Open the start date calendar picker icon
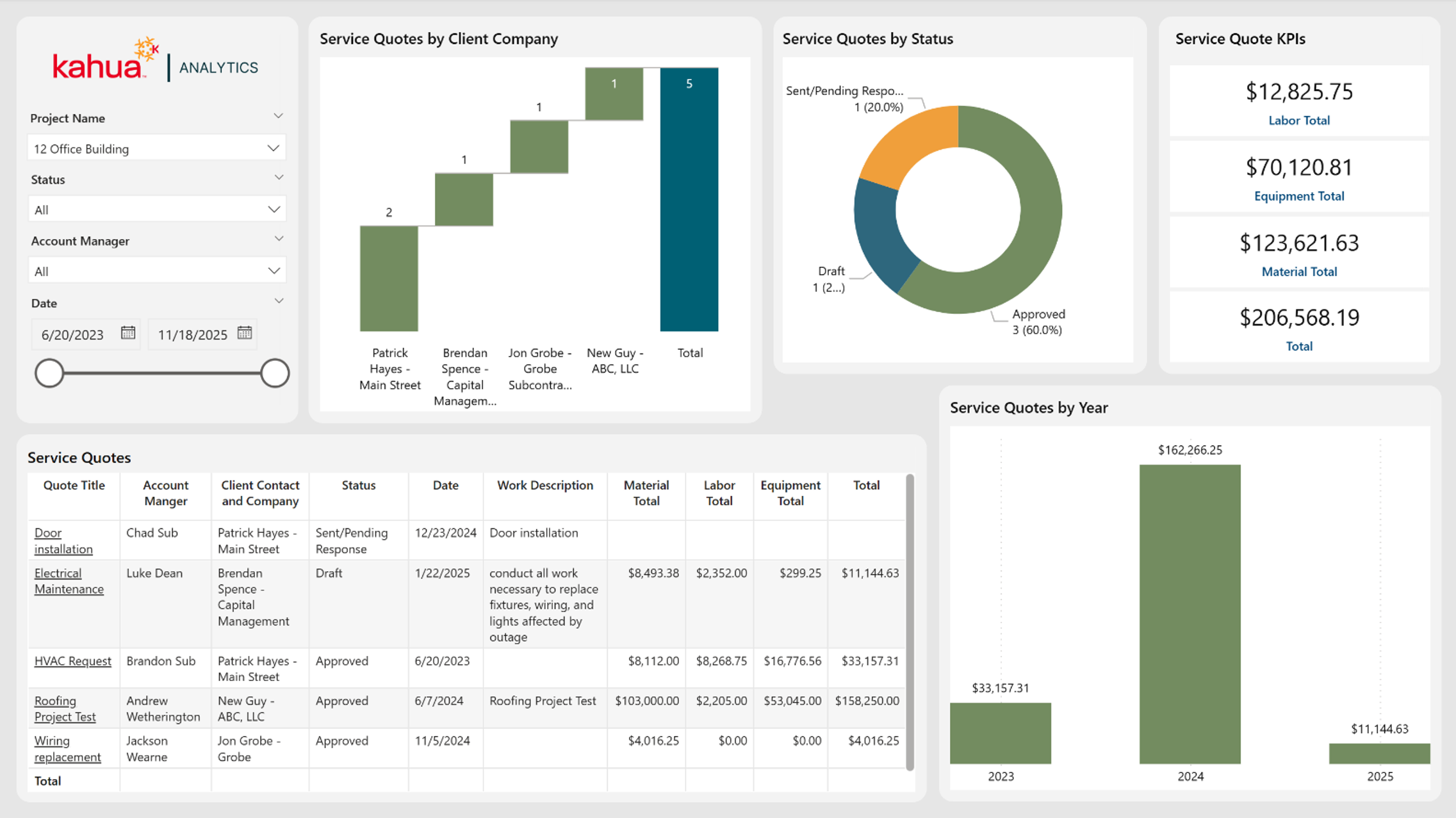The width and height of the screenshot is (1456, 818). coord(128,333)
